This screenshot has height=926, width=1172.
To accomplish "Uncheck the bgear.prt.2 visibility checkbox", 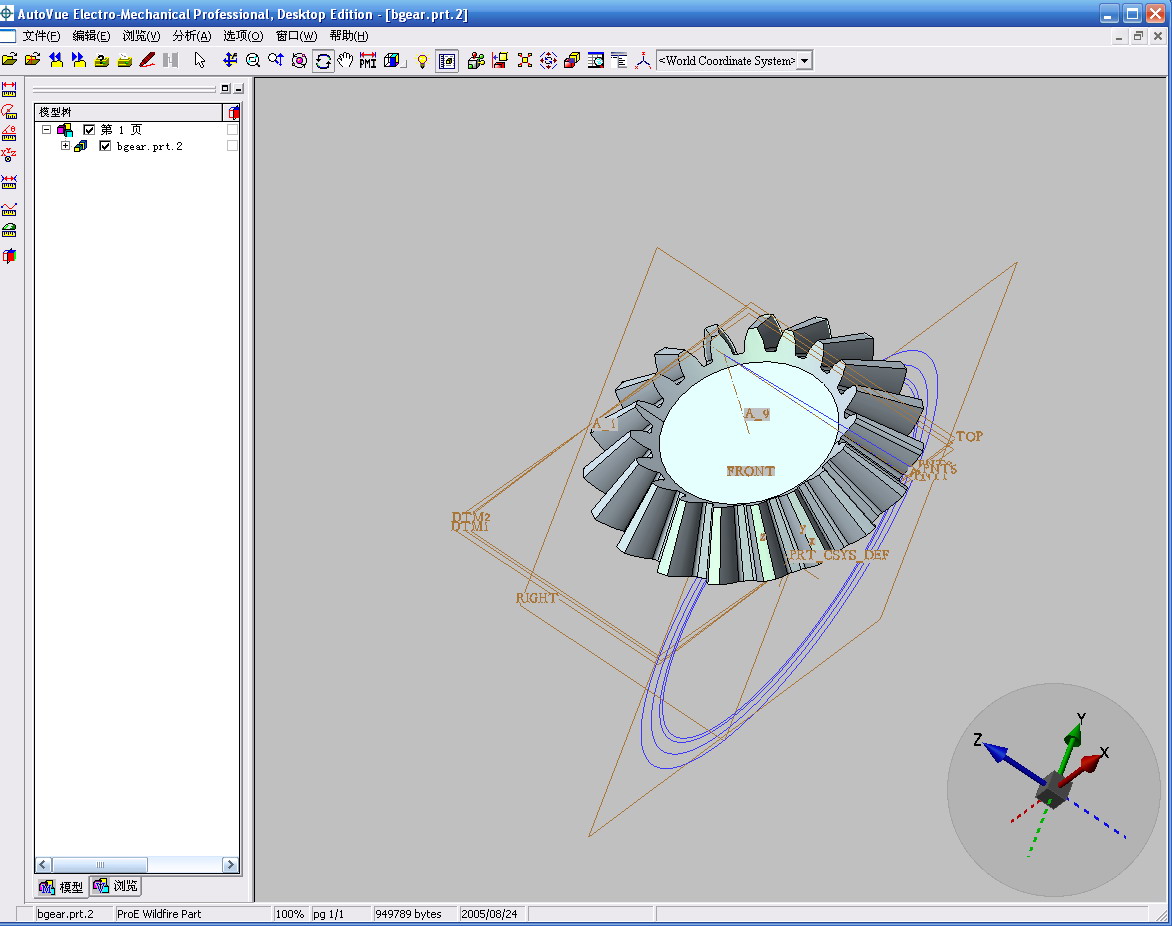I will coord(105,146).
